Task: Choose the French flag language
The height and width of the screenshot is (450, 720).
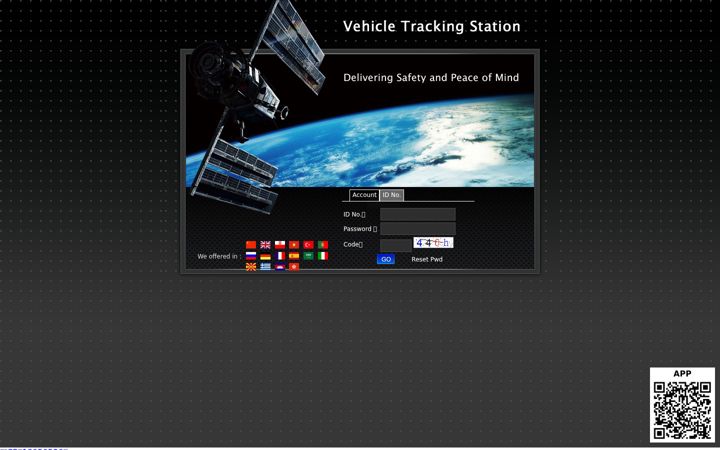Action: (x=280, y=256)
